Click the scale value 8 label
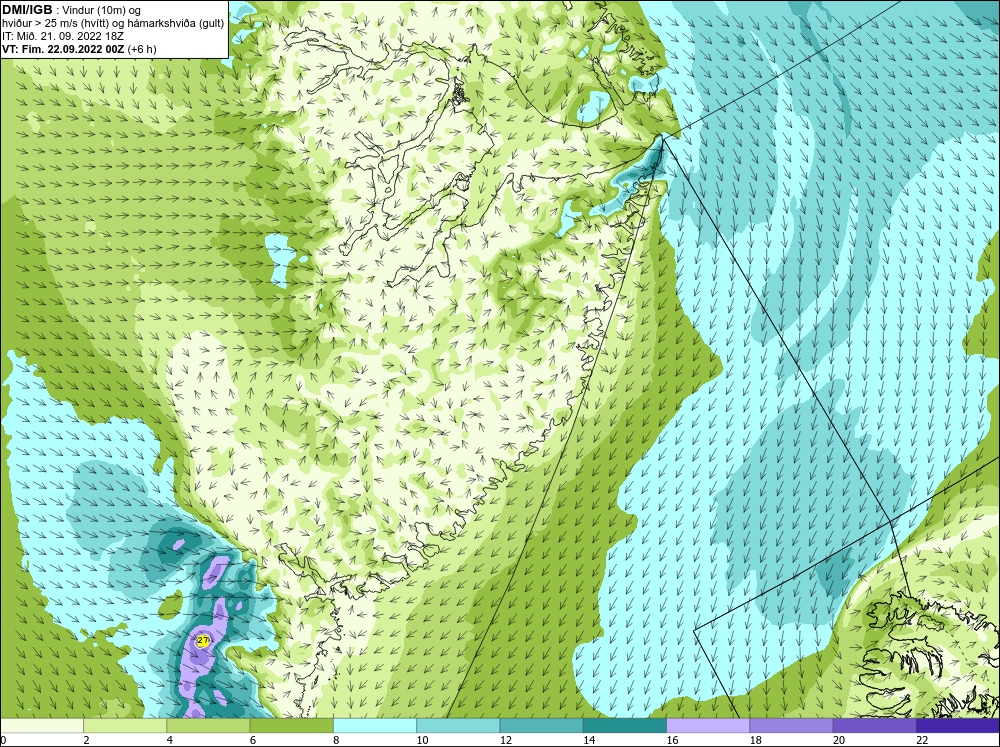This screenshot has height=747, width=1000. pos(336,740)
